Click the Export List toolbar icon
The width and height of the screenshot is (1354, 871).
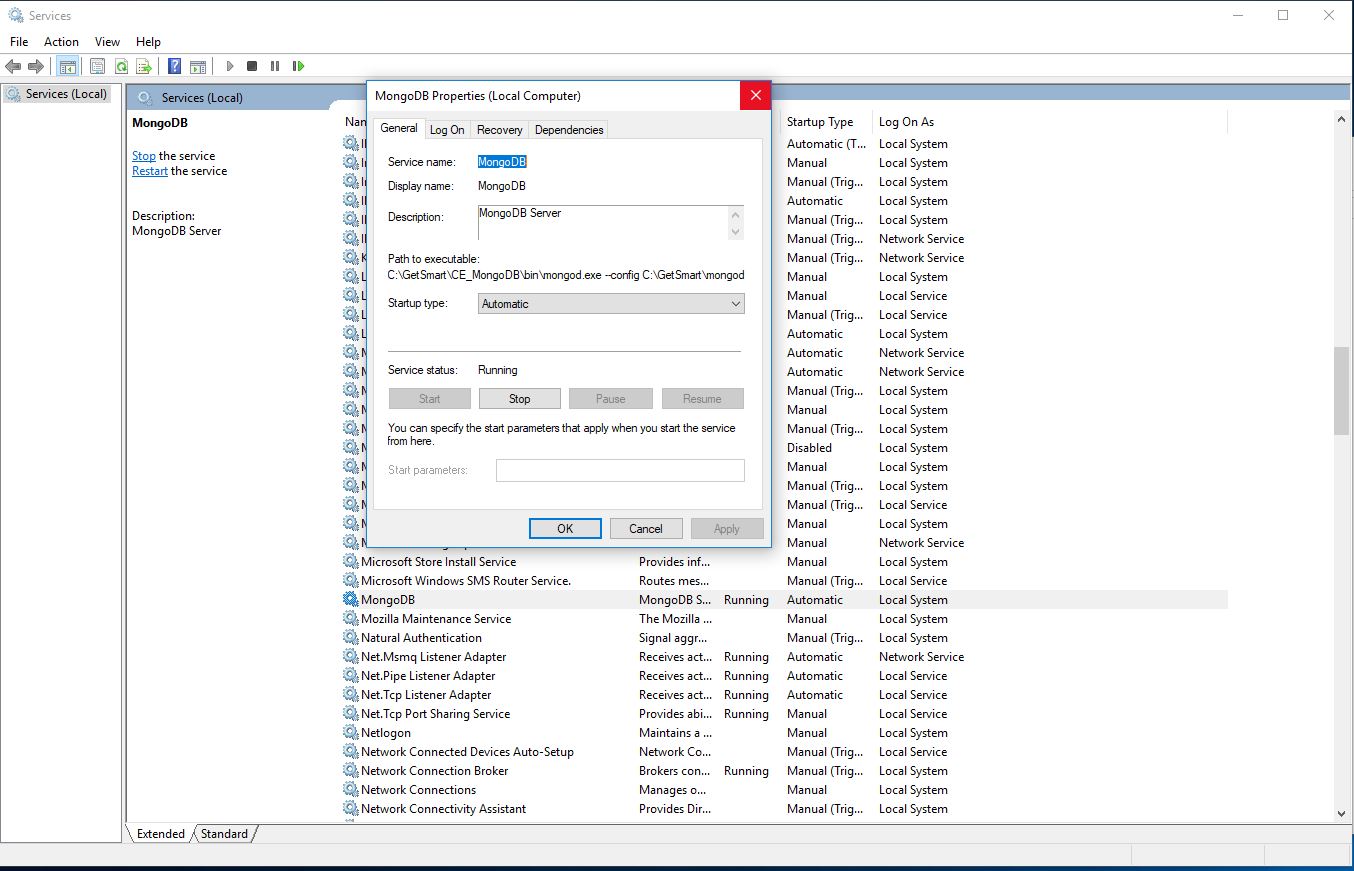click(x=144, y=66)
